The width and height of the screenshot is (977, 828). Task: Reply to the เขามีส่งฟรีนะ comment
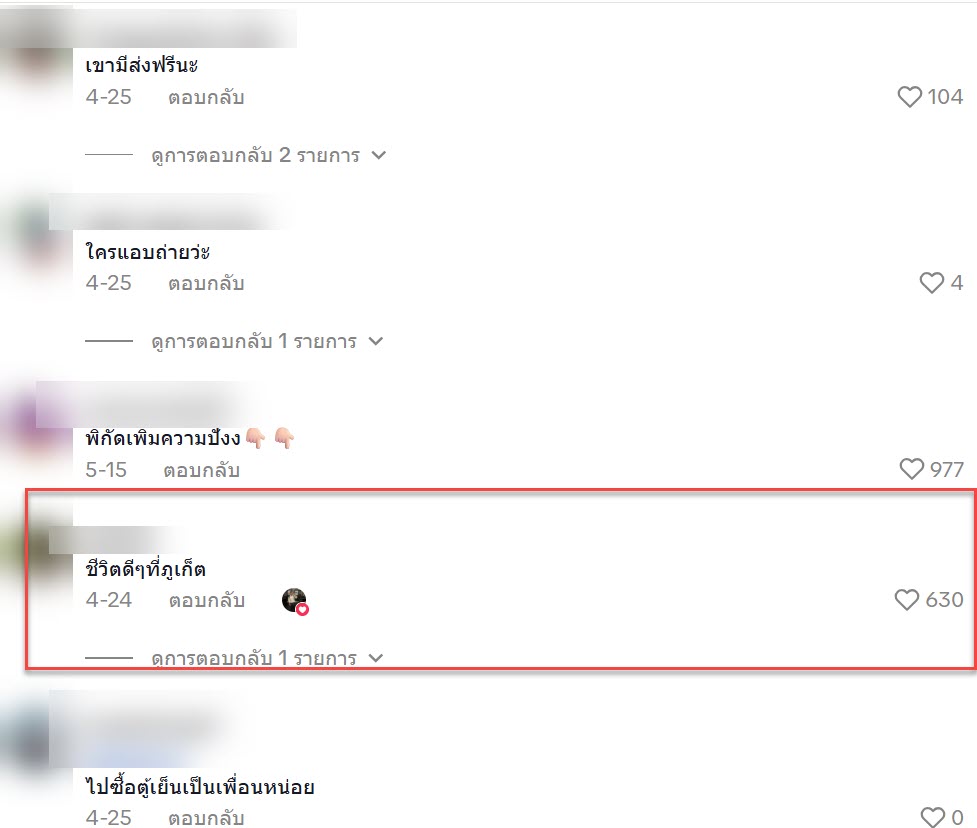206,97
